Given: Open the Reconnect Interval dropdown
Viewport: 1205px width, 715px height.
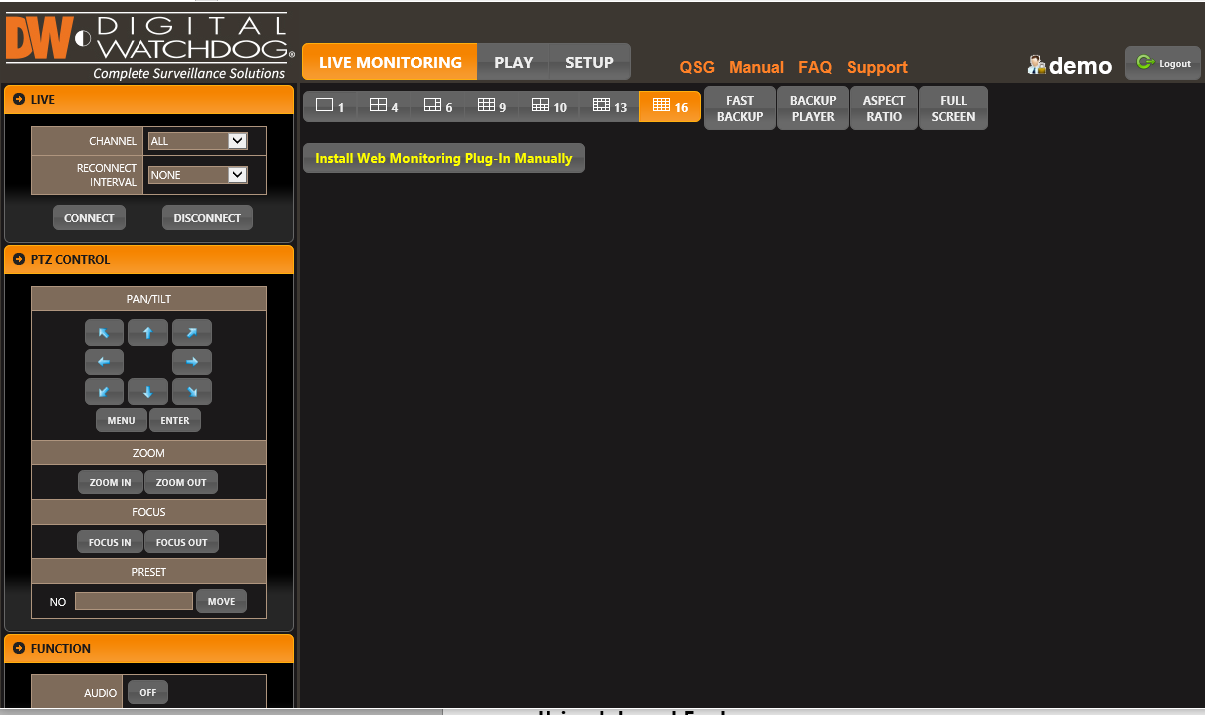Looking at the screenshot, I should point(197,175).
